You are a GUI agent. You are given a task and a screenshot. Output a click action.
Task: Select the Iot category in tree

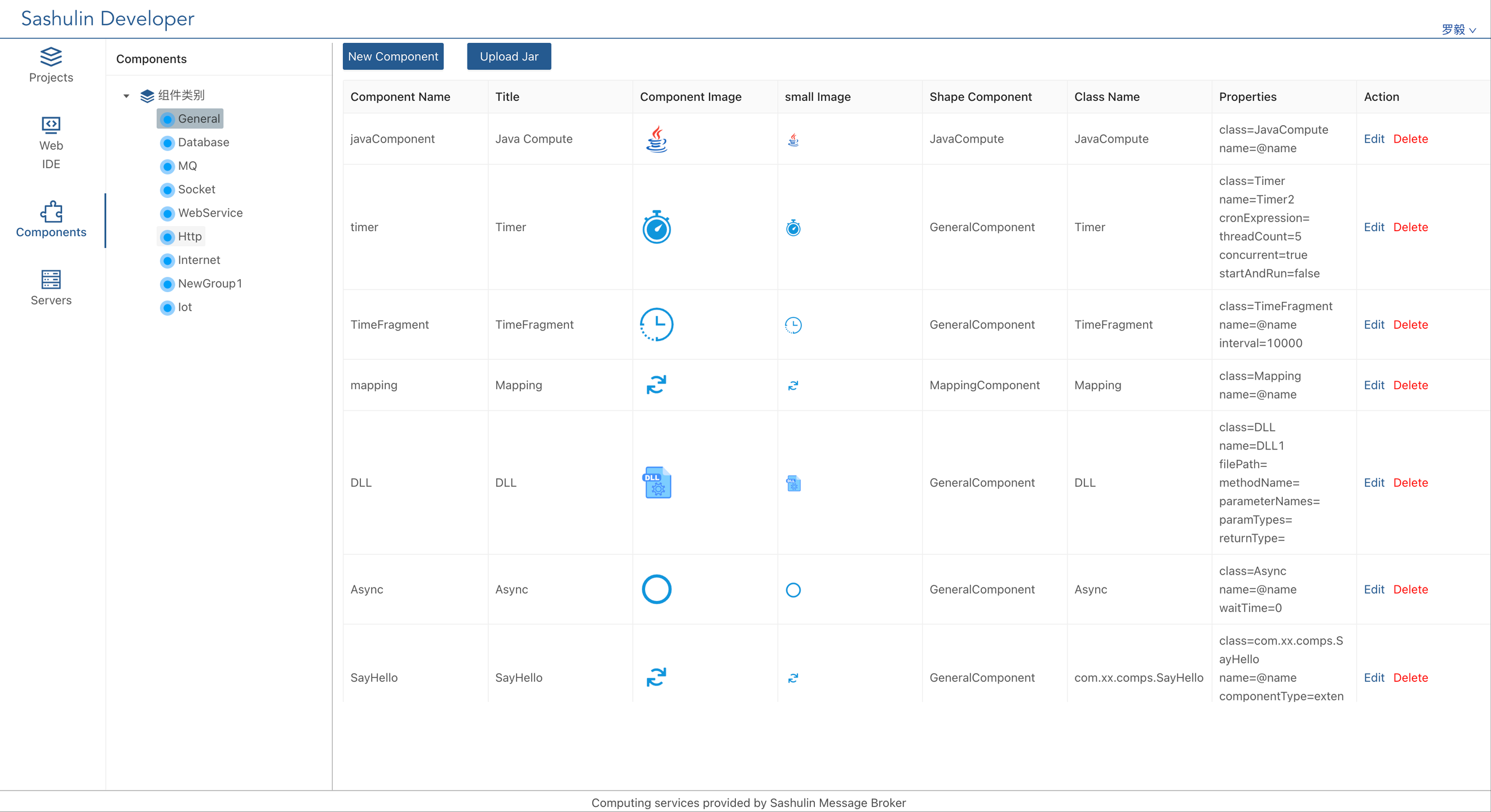184,307
